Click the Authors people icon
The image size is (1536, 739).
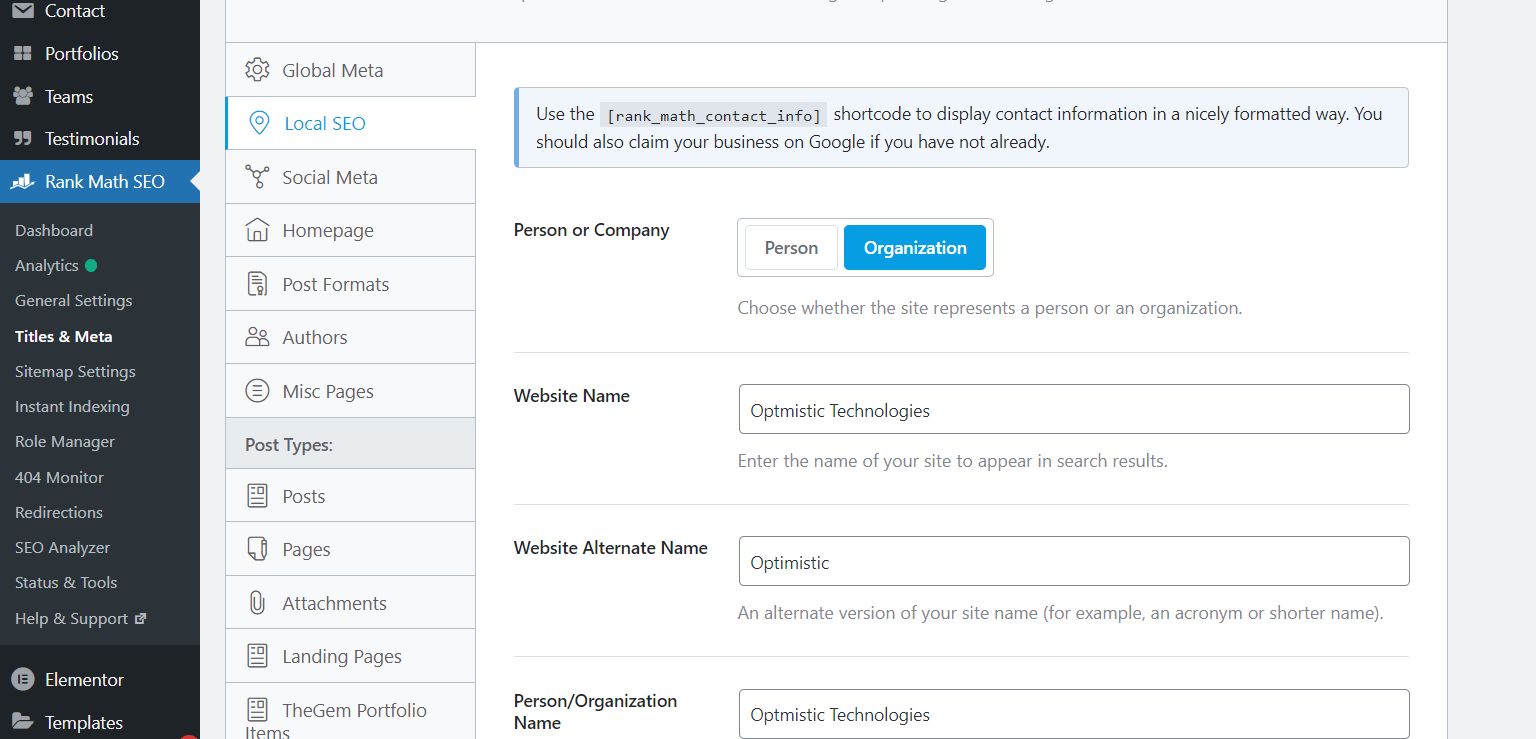[x=257, y=337]
